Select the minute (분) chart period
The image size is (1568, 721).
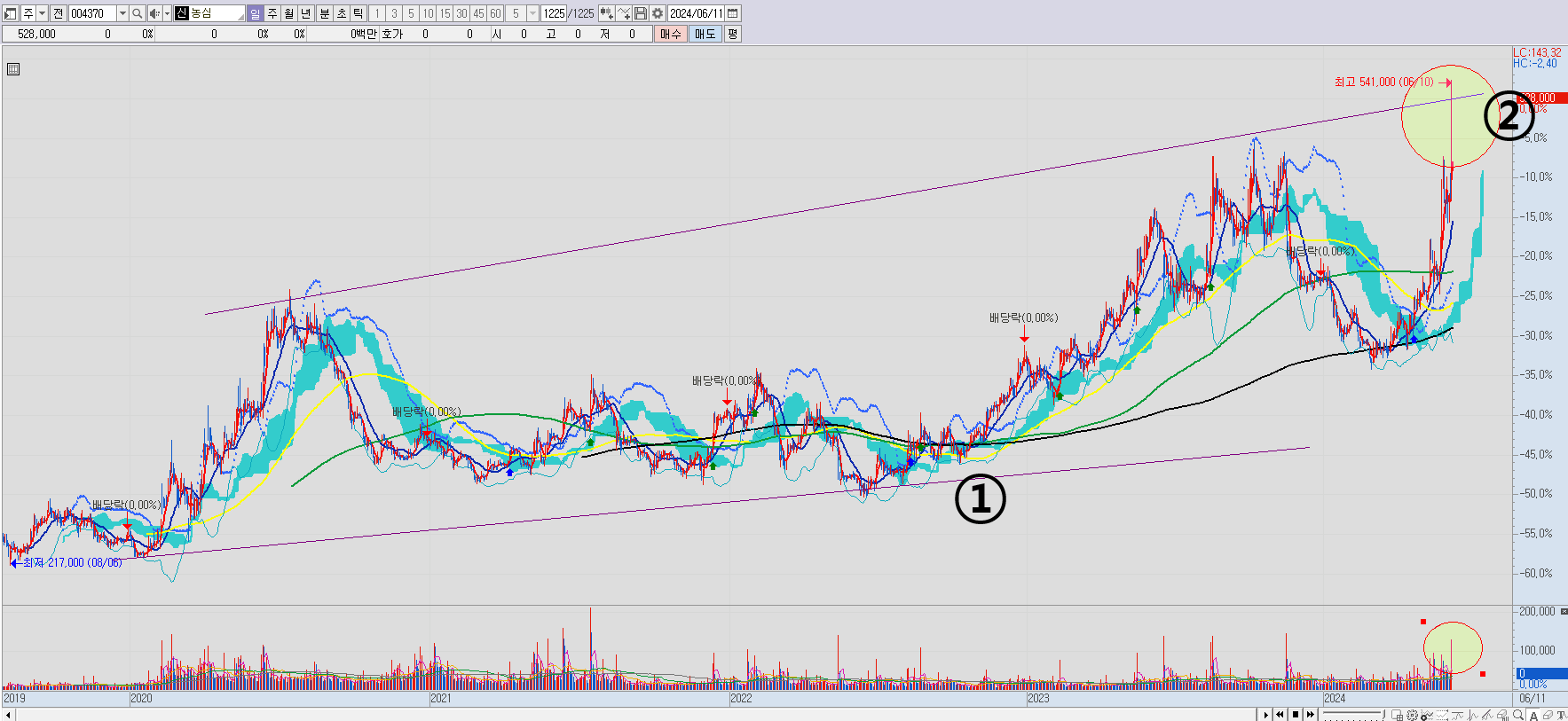coord(324,13)
